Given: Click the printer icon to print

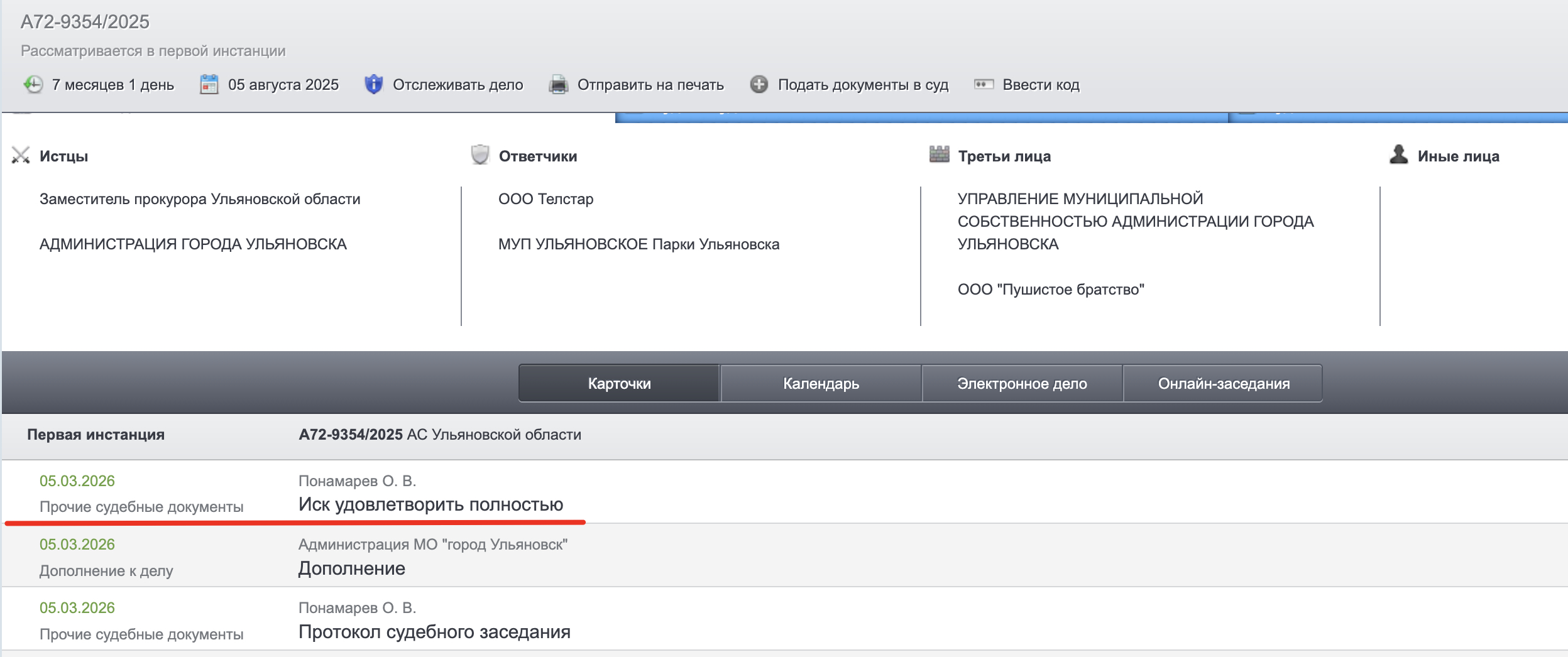Looking at the screenshot, I should point(558,84).
